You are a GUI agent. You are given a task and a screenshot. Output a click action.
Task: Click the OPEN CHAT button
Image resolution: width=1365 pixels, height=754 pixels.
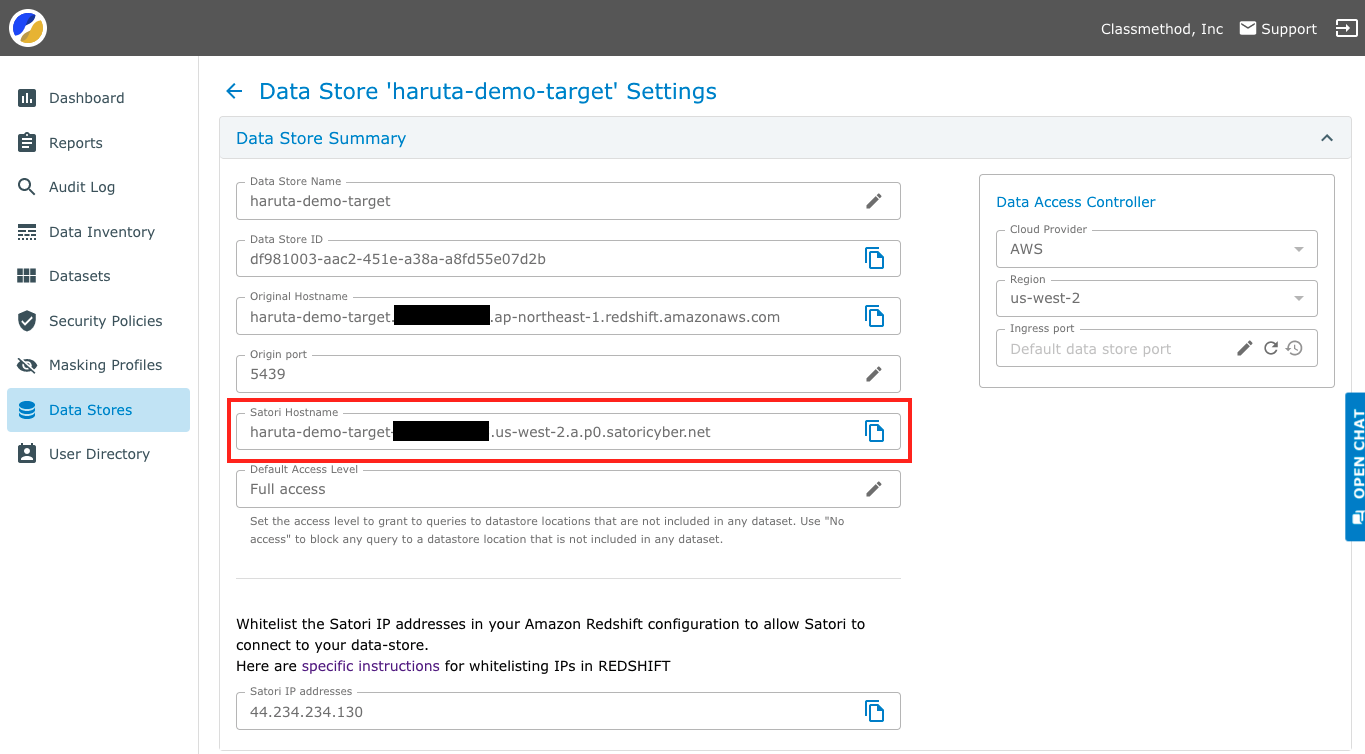click(x=1356, y=467)
